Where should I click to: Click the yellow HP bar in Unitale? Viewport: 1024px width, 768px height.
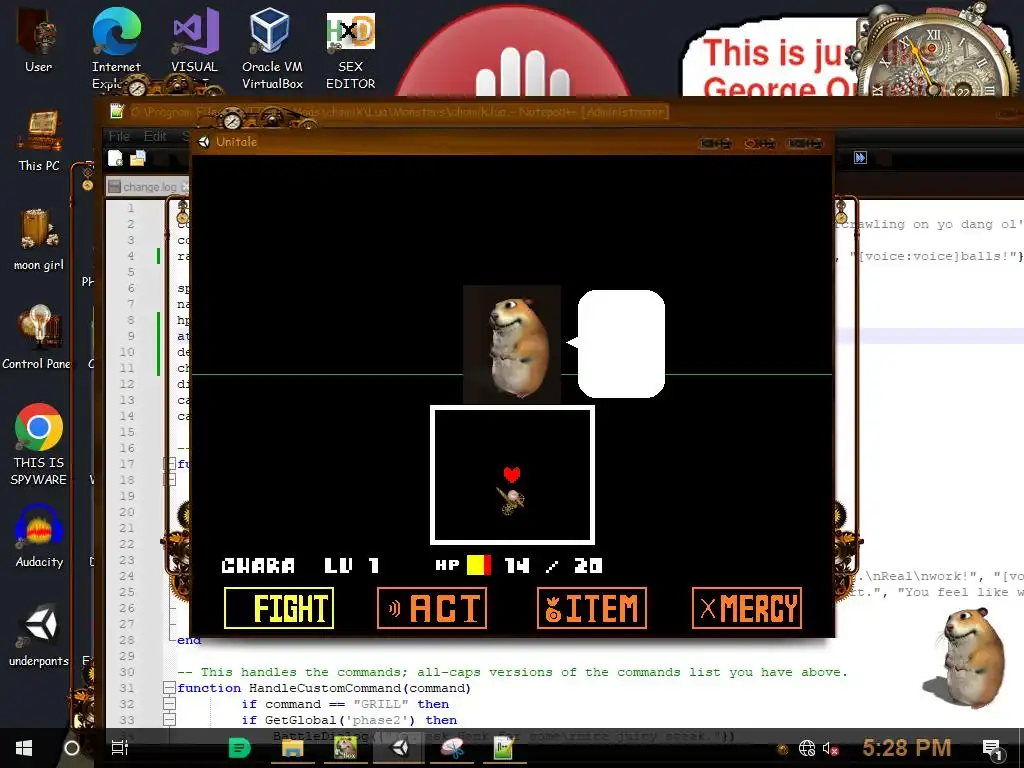point(479,566)
